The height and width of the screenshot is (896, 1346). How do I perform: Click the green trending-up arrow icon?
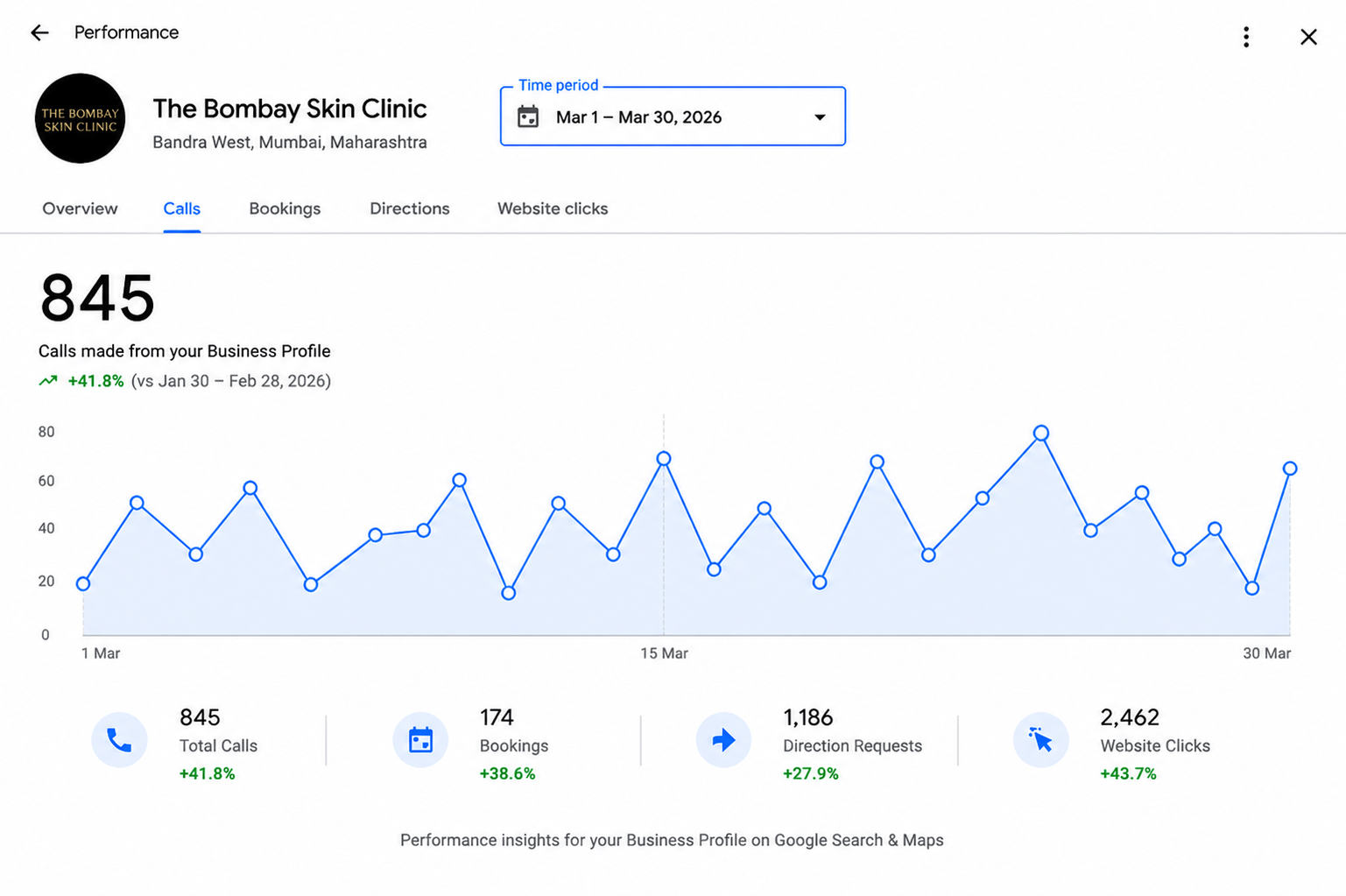[x=48, y=381]
